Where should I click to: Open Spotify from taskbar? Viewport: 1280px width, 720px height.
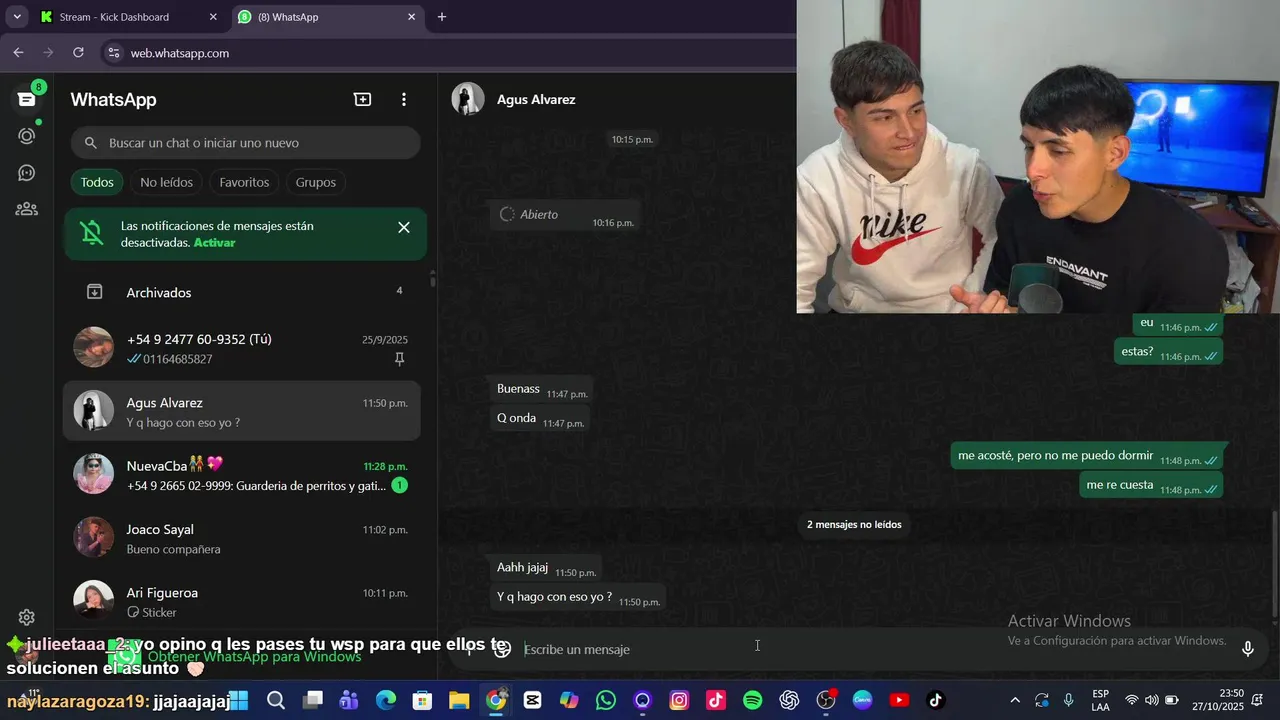coord(753,700)
